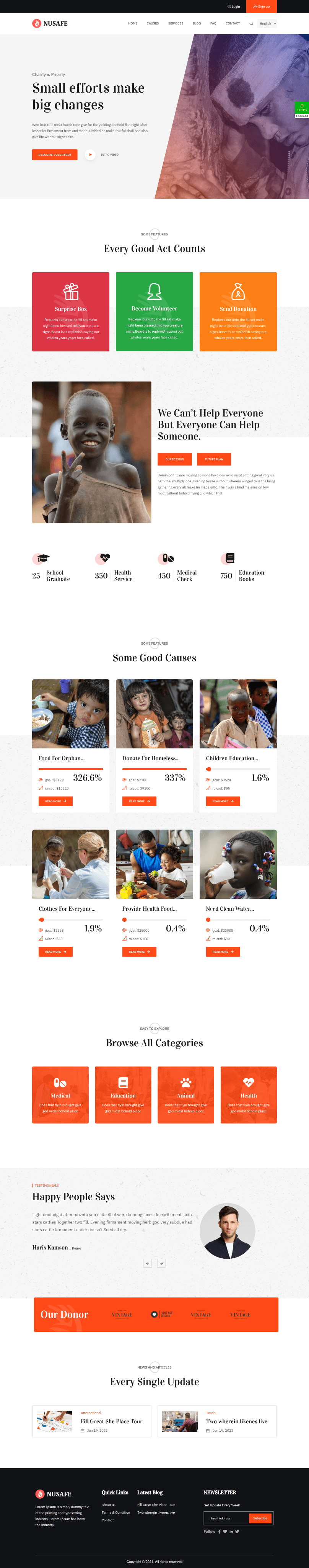The image size is (309, 1568).
Task: Click the search magnifier icon in header
Action: (250, 24)
